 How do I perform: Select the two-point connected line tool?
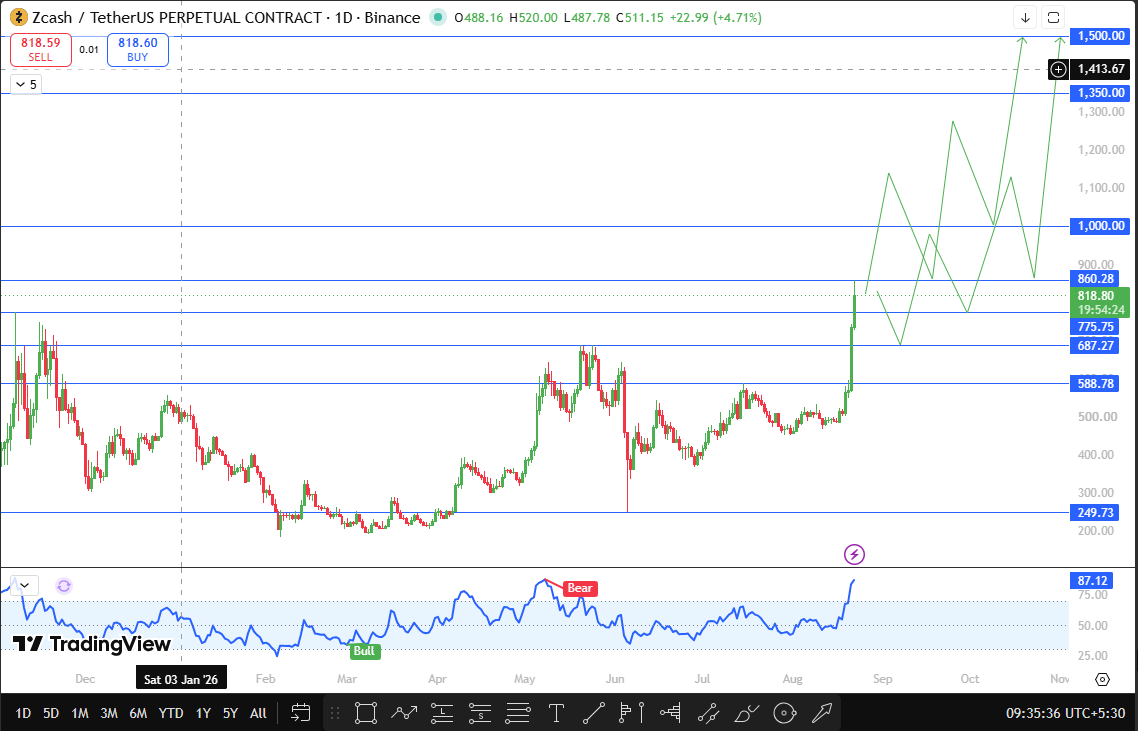coord(708,713)
